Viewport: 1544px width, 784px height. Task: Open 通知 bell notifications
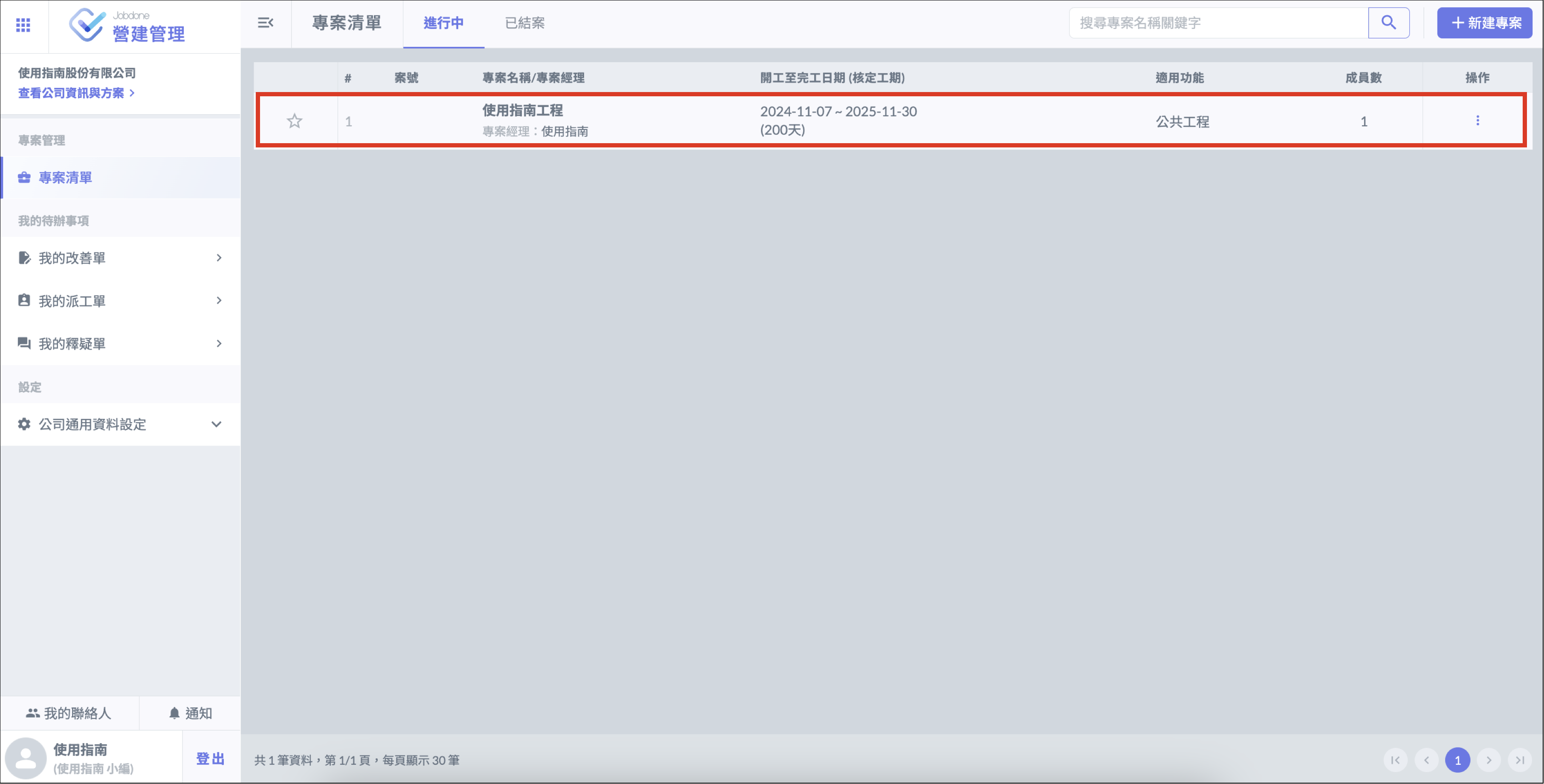click(190, 713)
